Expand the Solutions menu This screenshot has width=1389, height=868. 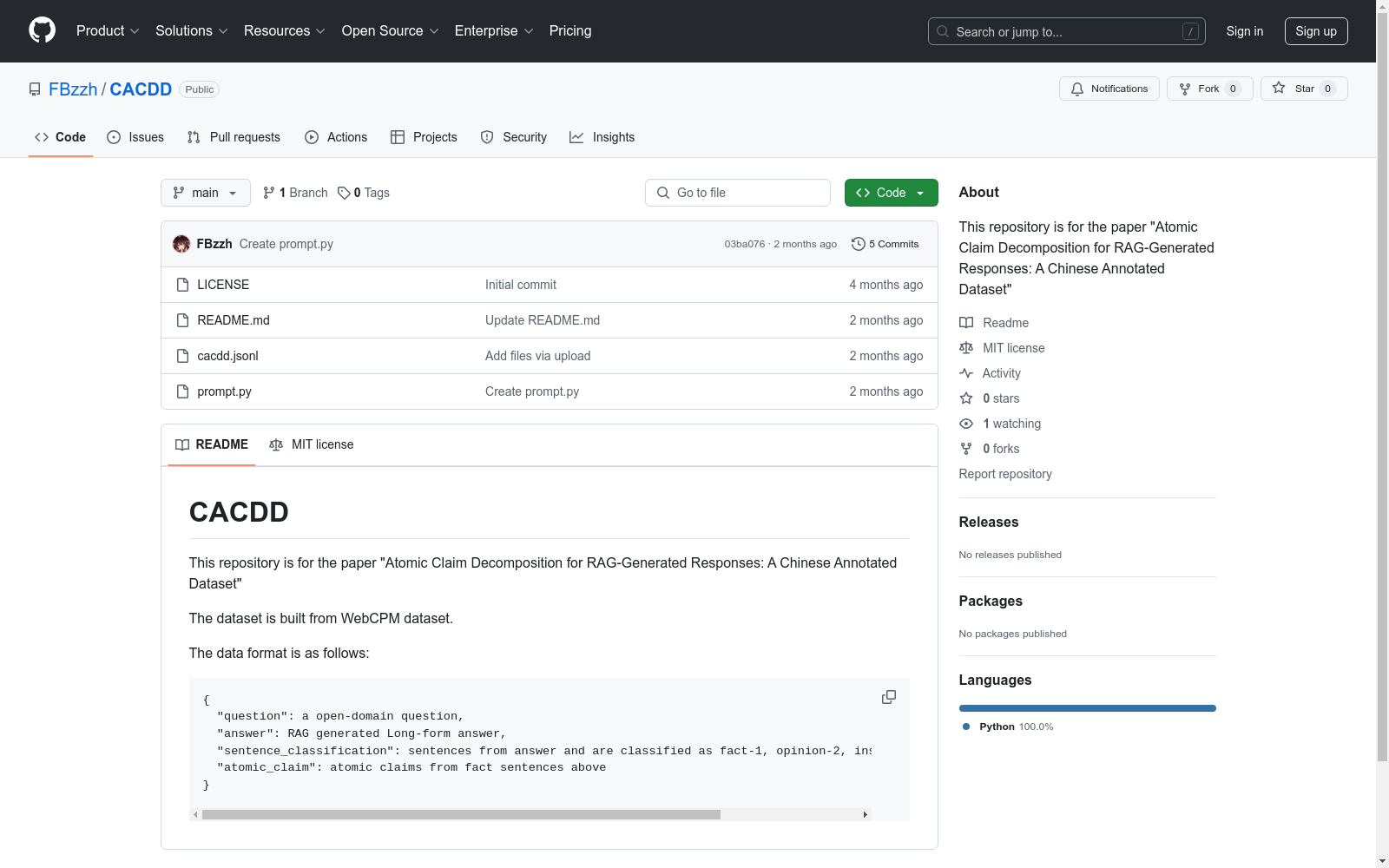tap(192, 31)
